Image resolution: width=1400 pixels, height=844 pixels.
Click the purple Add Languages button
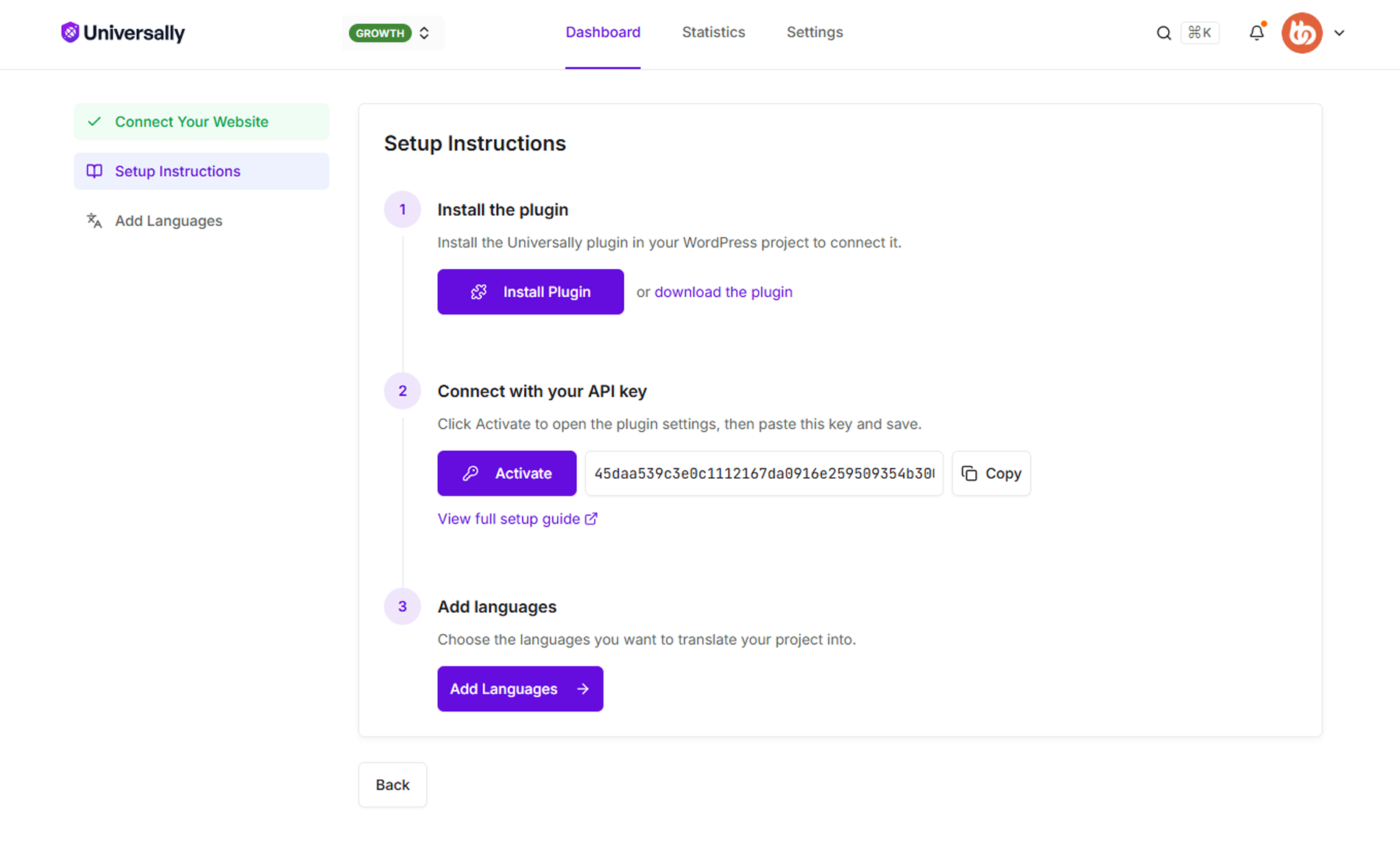click(x=520, y=689)
